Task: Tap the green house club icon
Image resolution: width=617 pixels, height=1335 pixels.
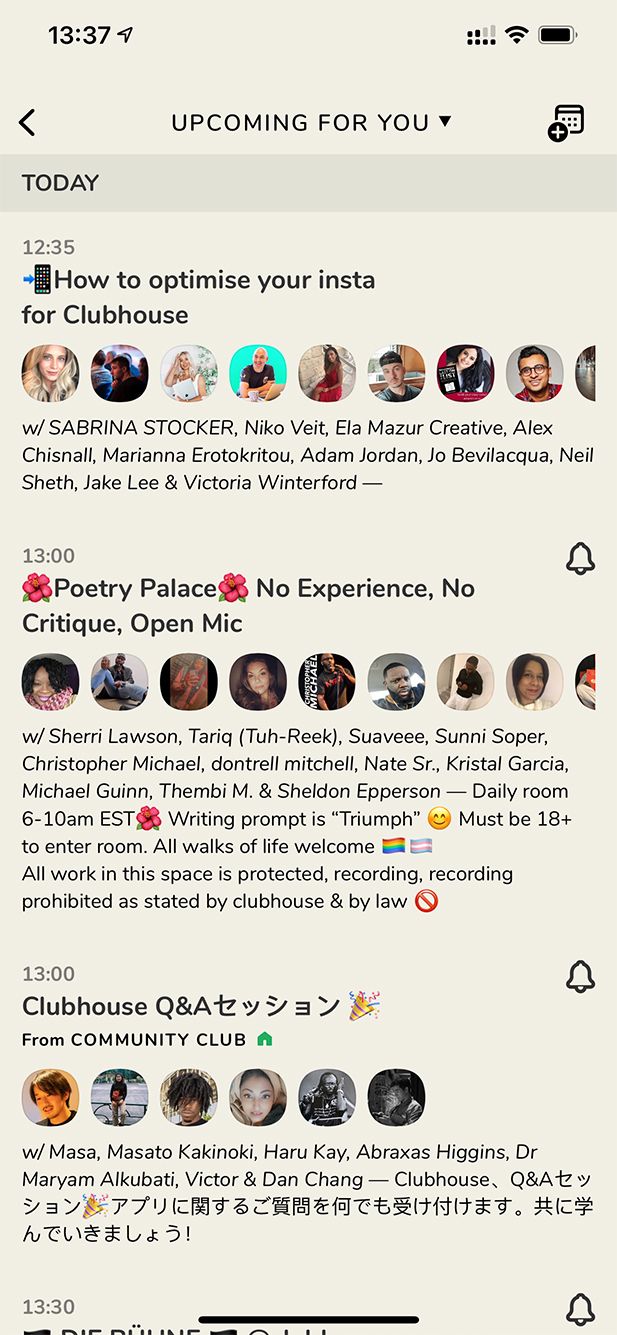Action: (x=264, y=1040)
